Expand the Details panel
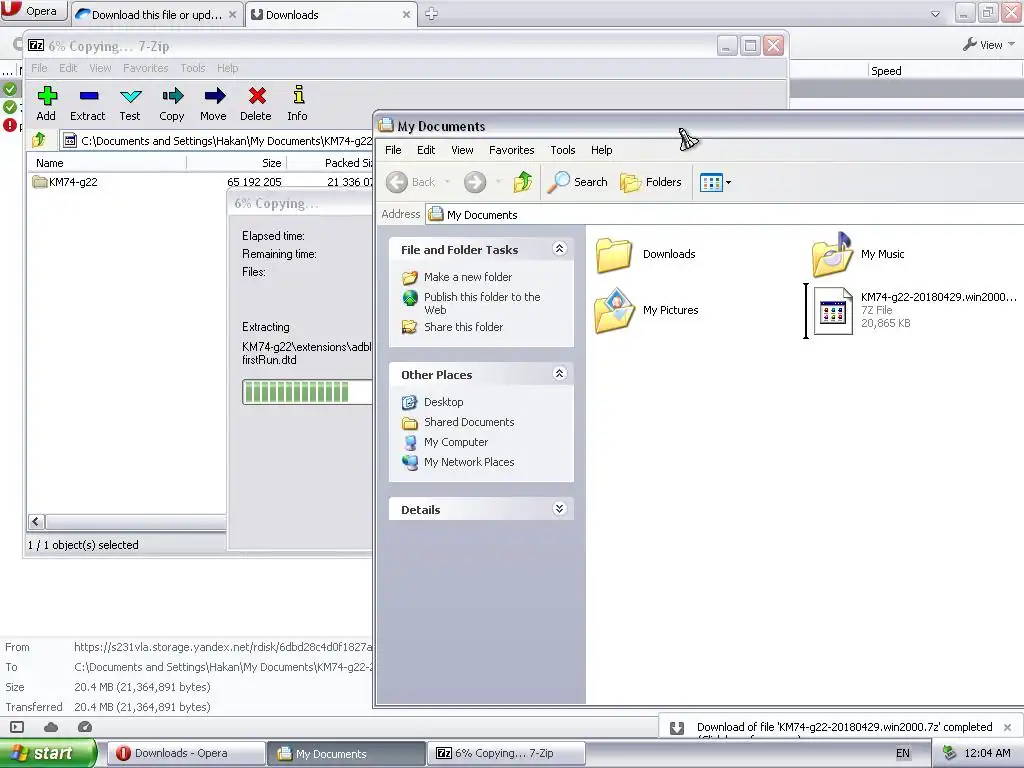1024x768 pixels. click(559, 509)
